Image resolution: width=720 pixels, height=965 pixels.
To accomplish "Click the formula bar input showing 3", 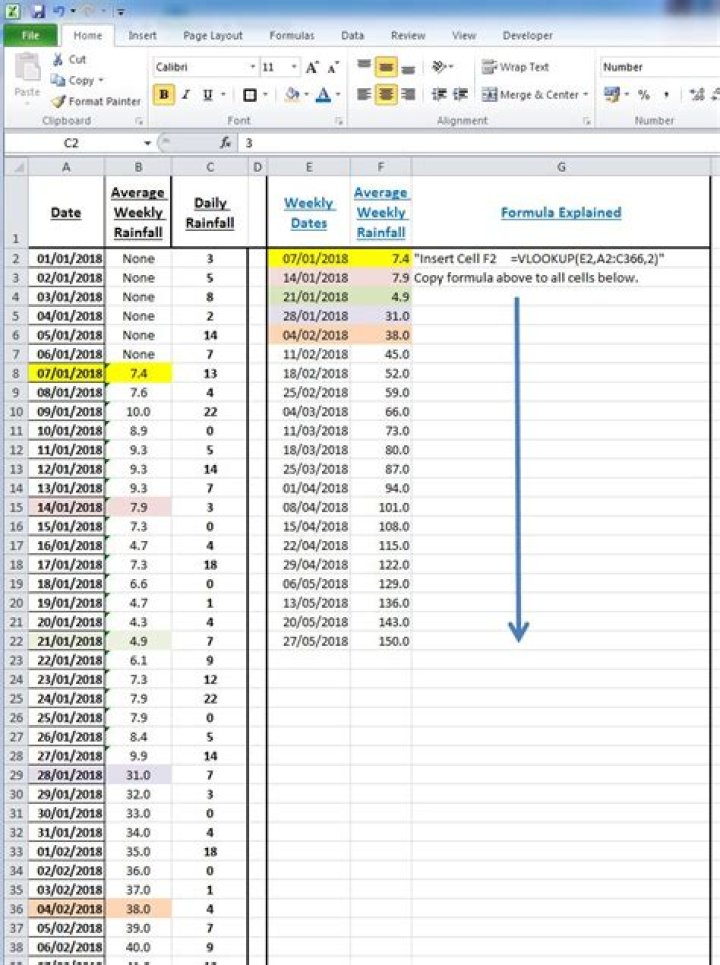I will pos(479,143).
